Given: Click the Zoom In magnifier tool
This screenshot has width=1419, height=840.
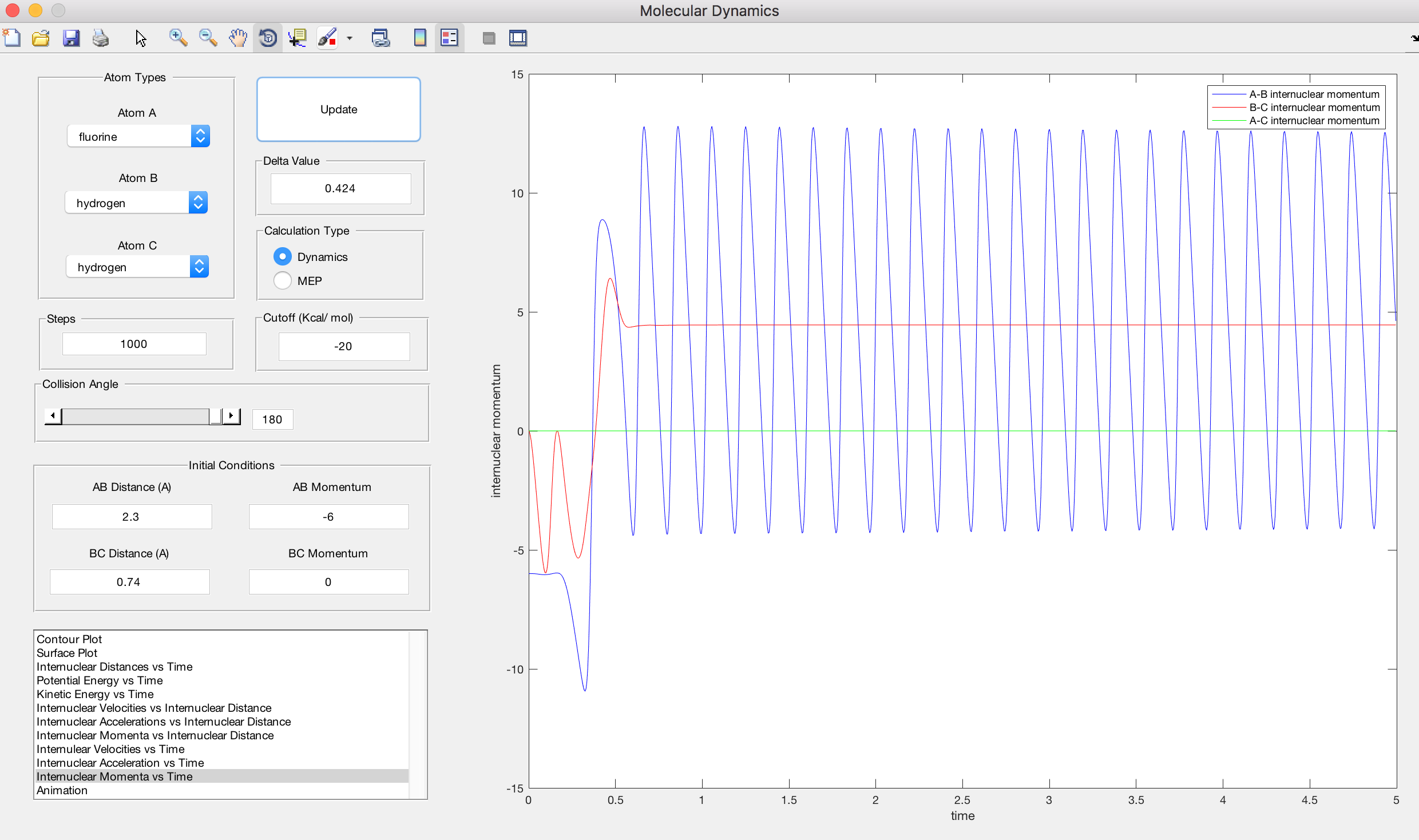Looking at the screenshot, I should [178, 38].
